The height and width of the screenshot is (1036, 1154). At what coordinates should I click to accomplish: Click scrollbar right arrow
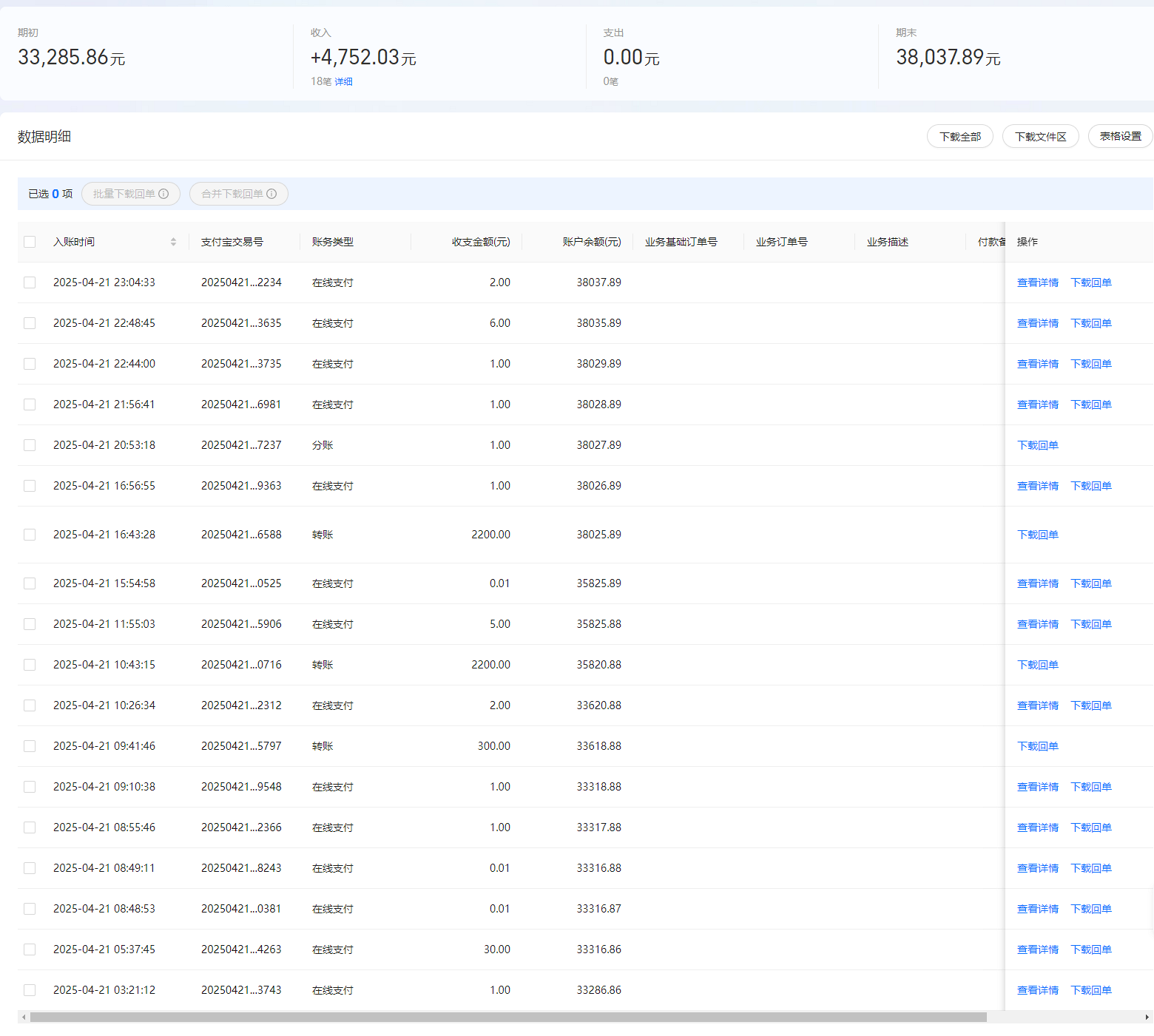[1148, 1017]
